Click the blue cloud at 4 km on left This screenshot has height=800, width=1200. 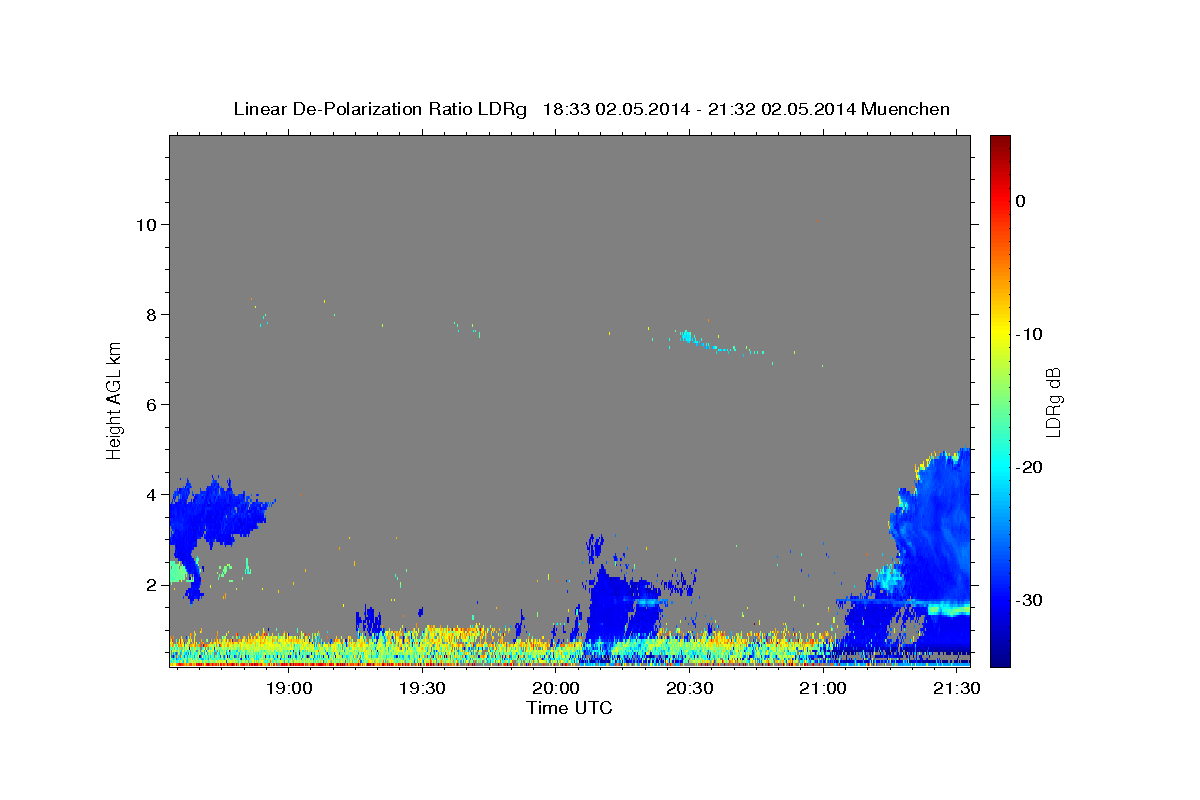coord(215,512)
